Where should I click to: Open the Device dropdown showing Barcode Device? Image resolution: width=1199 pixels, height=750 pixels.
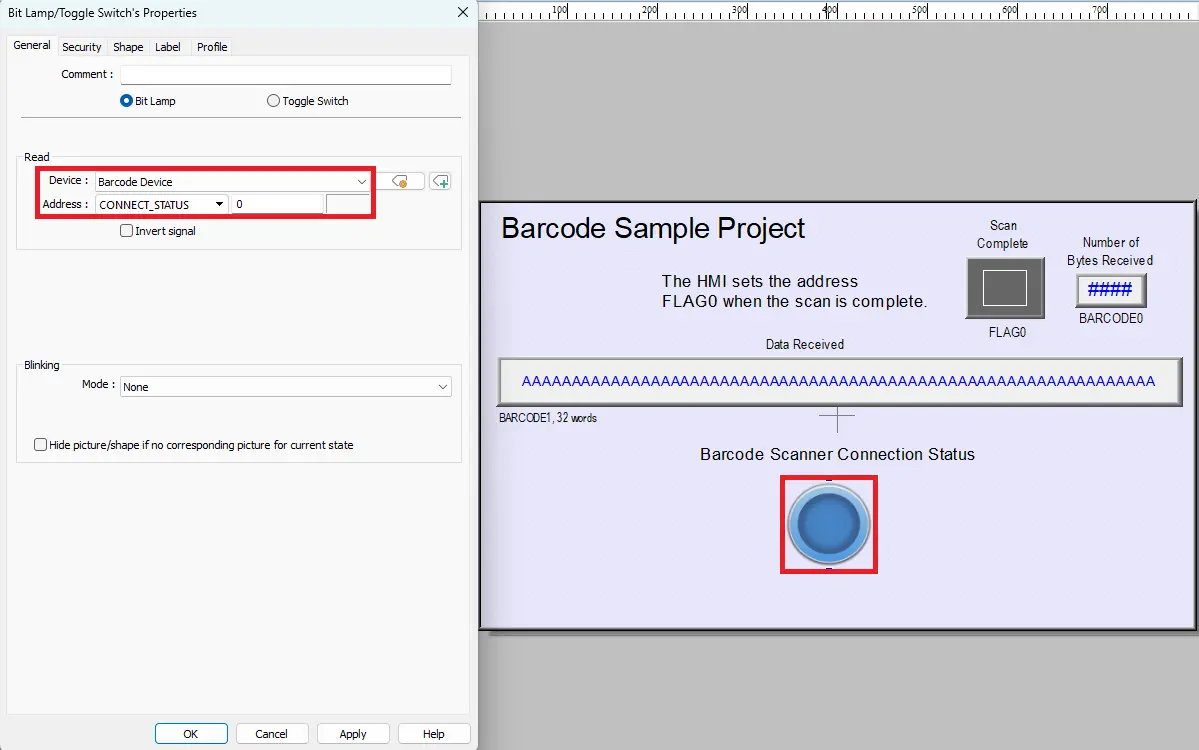(x=361, y=181)
